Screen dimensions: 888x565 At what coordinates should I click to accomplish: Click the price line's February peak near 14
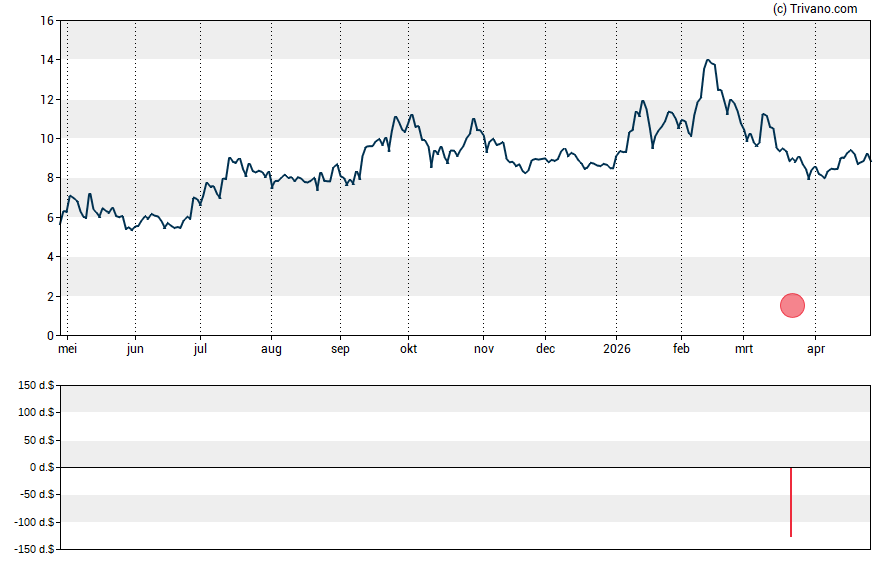tap(708, 61)
